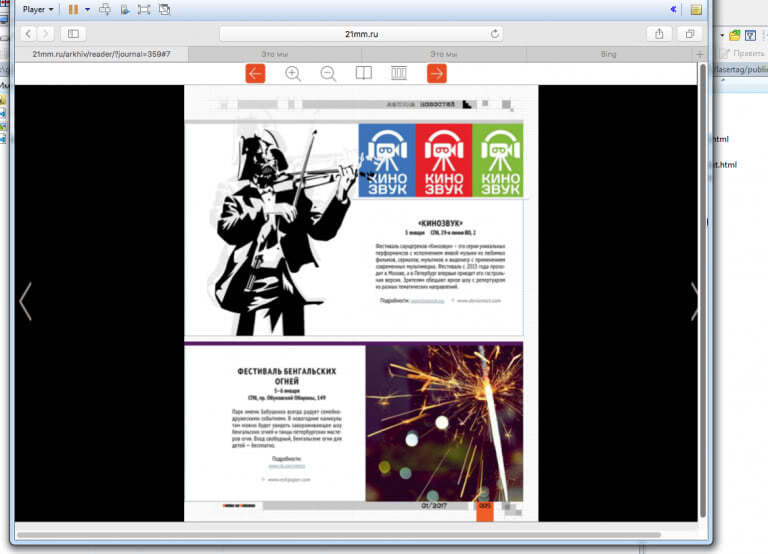Zoom out with the magnifier minus icon
Image resolution: width=768 pixels, height=554 pixels.
[x=328, y=73]
